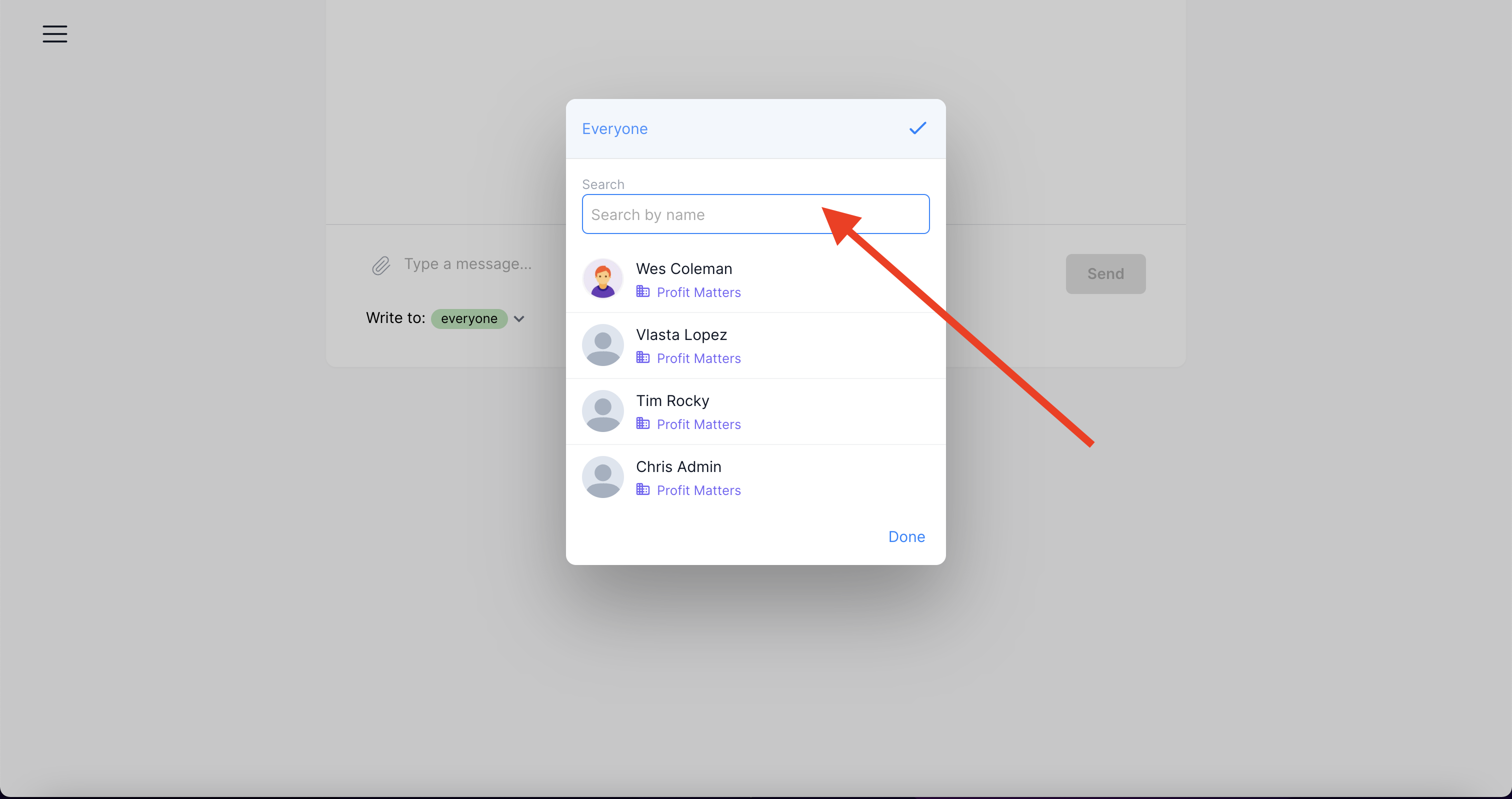Click the building icon beside Tim Rocky
Screen dimensions: 1512x799
pos(642,424)
